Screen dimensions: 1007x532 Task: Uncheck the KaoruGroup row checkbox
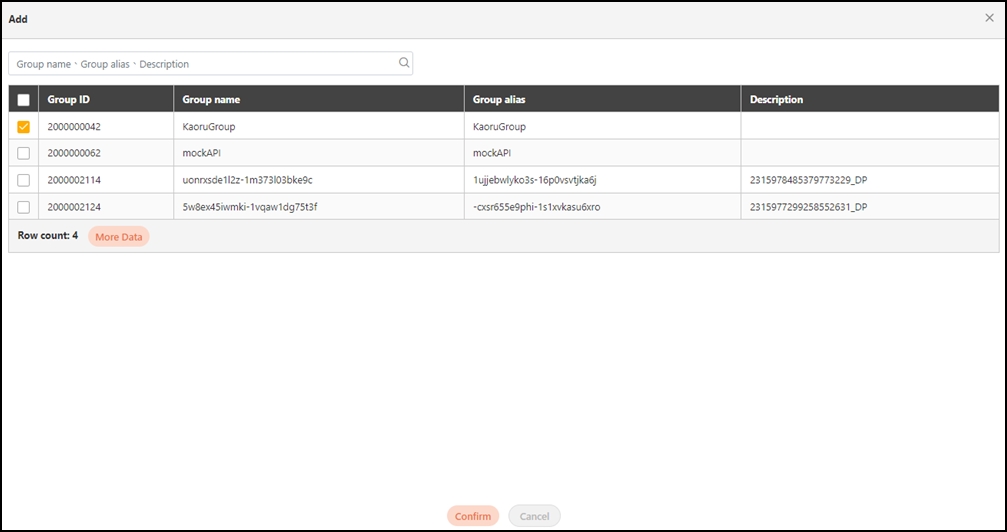(24, 127)
